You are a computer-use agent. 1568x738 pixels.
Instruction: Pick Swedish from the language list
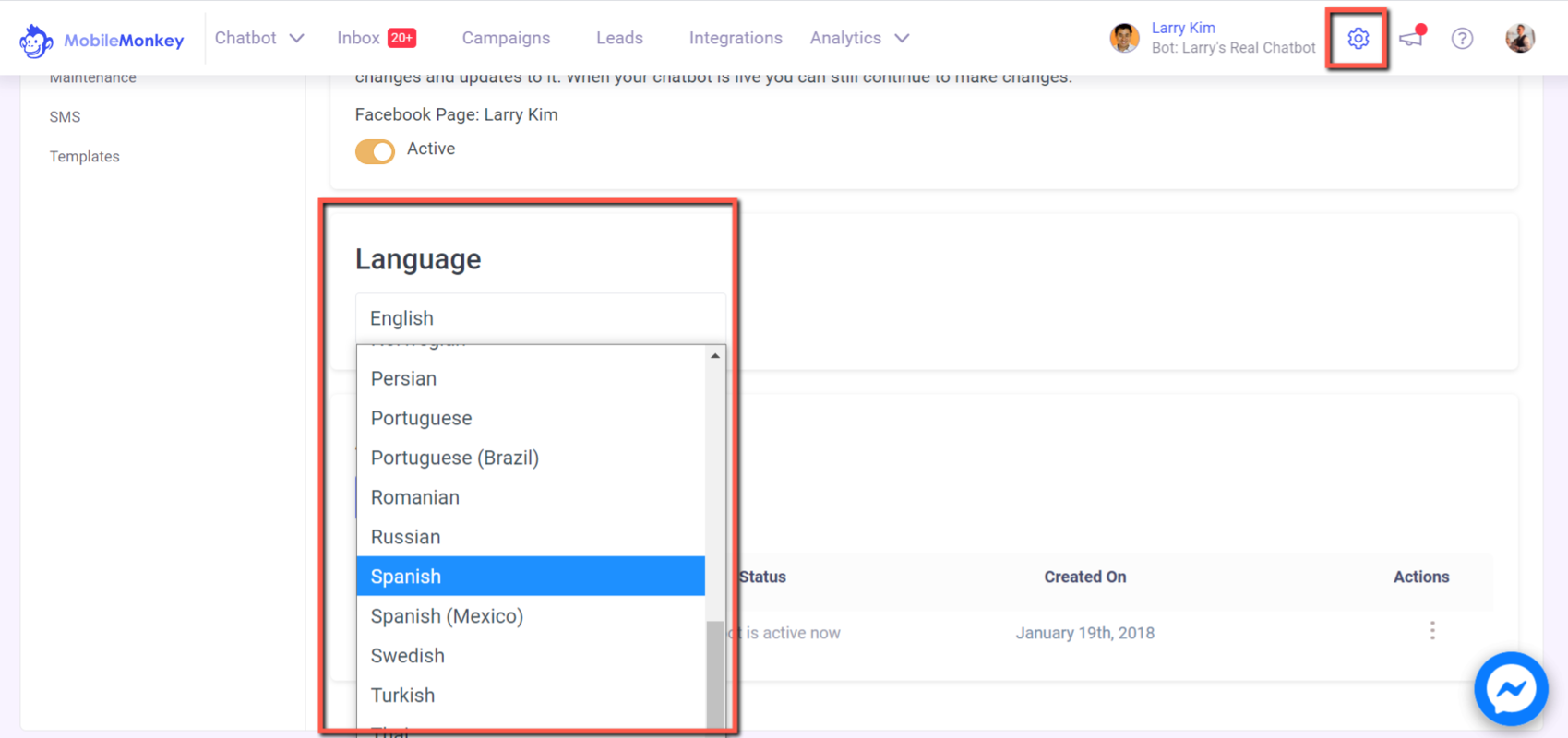coord(531,655)
